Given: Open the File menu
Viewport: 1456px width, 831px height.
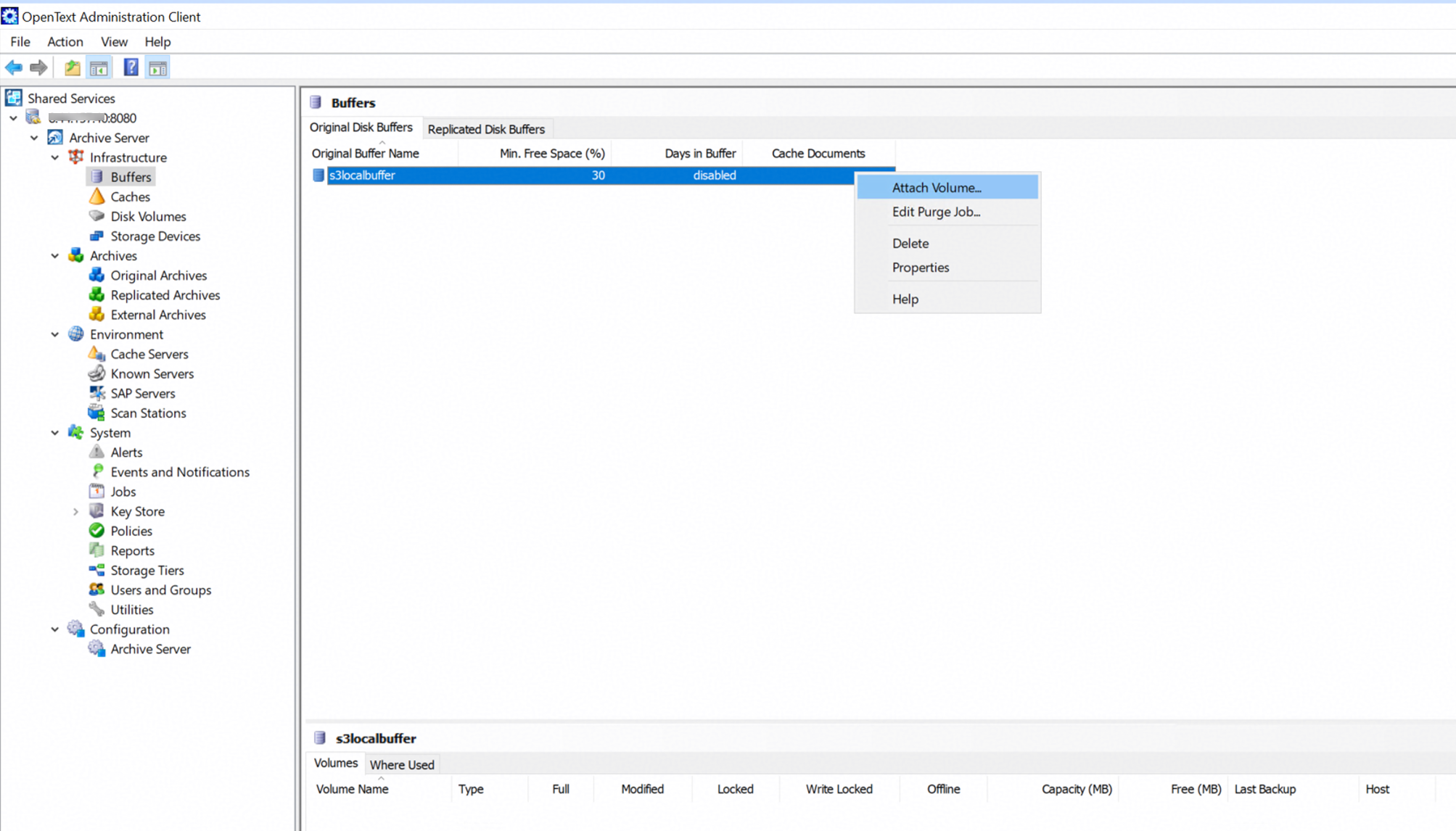Looking at the screenshot, I should [20, 42].
